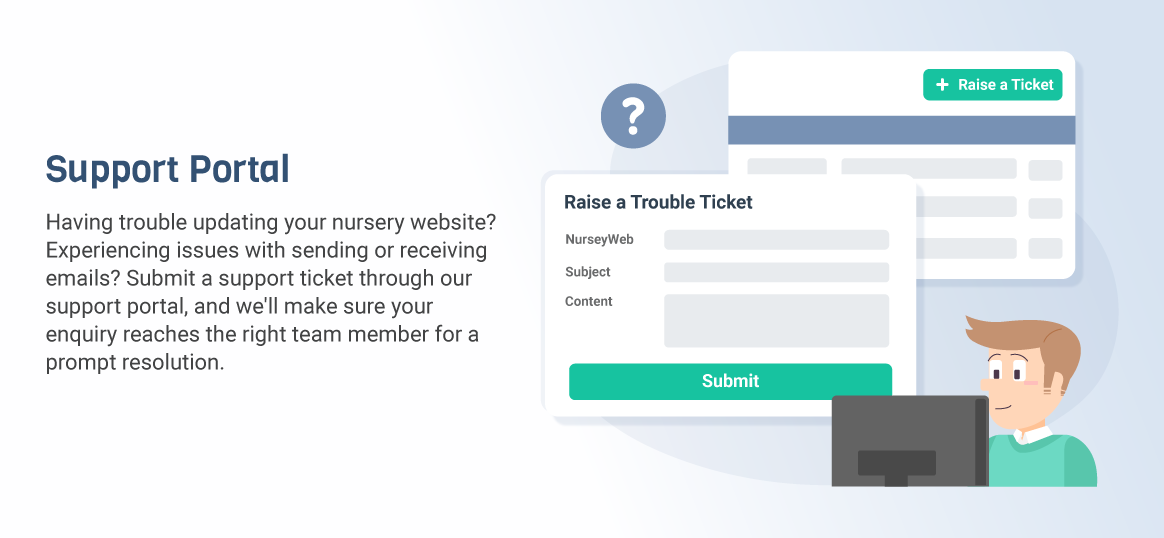Click the blue table header bar

(x=901, y=130)
